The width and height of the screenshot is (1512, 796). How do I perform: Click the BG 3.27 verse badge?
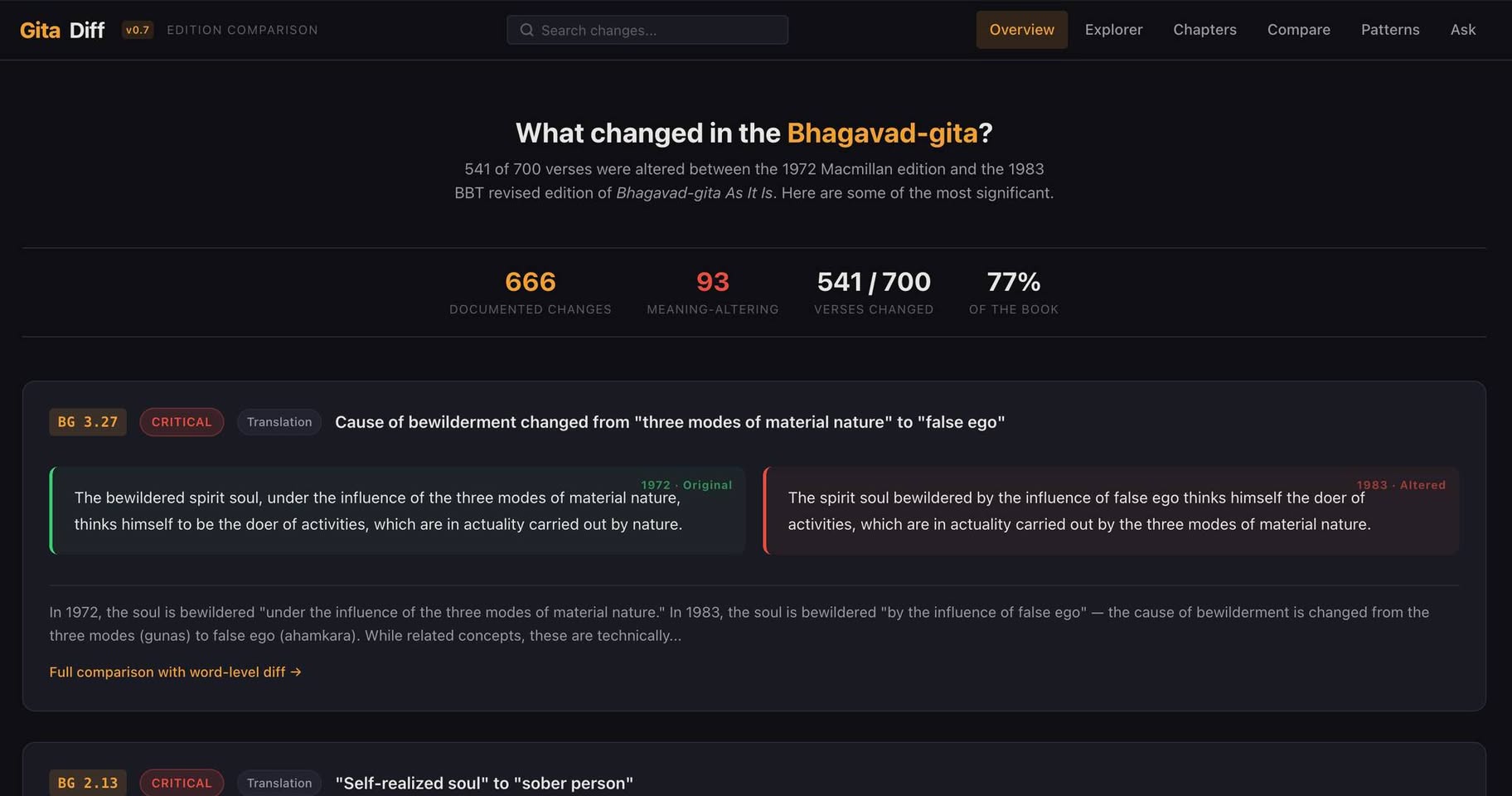pyautogui.click(x=88, y=422)
